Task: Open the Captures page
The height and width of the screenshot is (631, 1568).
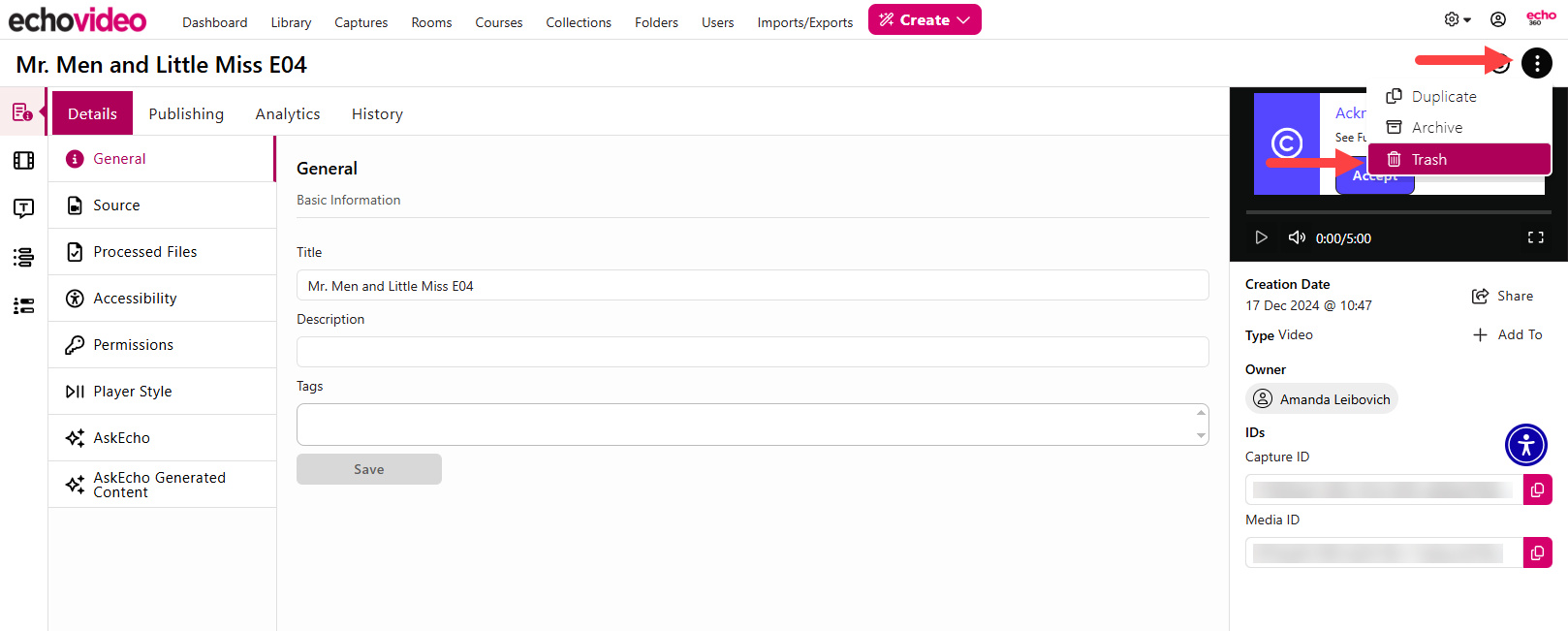Action: (x=361, y=22)
